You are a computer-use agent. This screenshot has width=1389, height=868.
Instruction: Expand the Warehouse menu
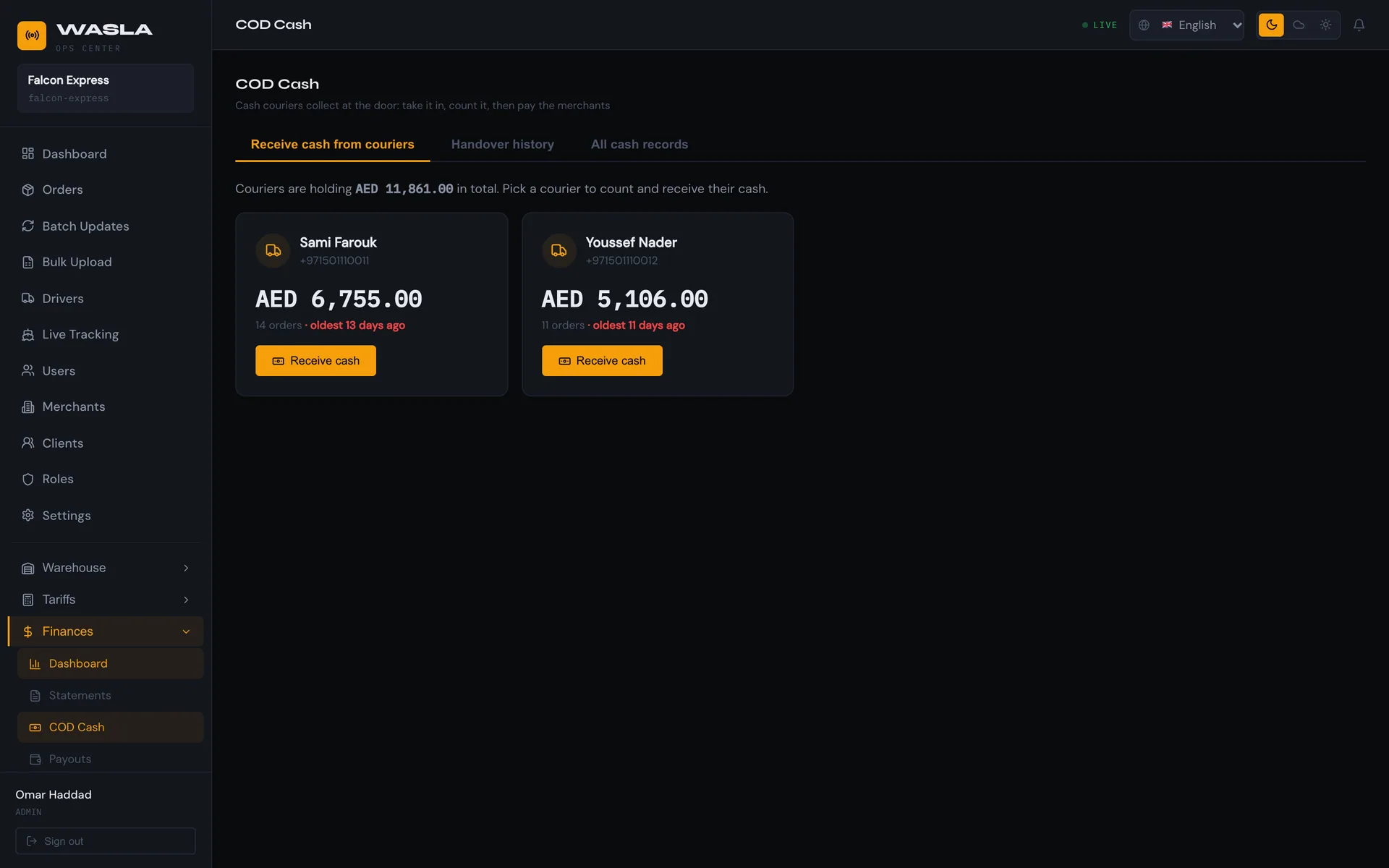106,568
